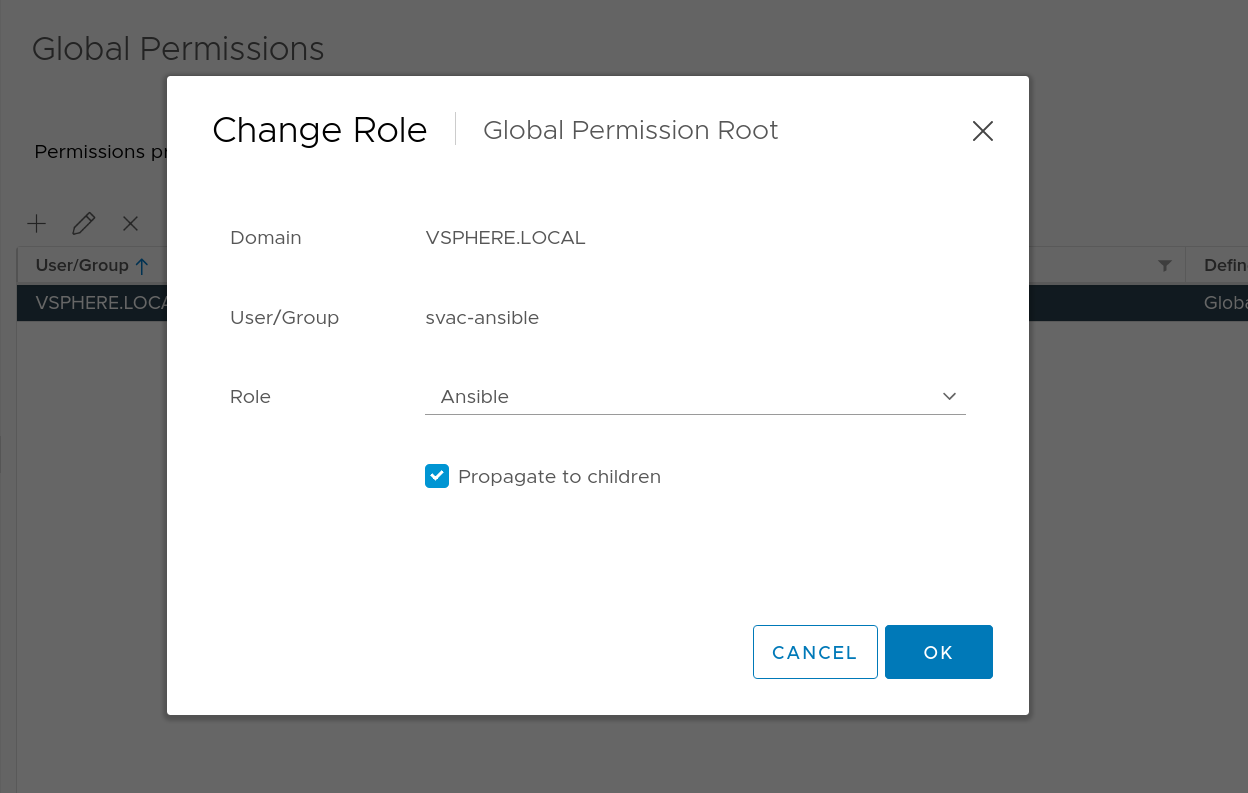1248x793 pixels.
Task: Click the partially hidden 'Defin' column header
Action: coord(1225,265)
